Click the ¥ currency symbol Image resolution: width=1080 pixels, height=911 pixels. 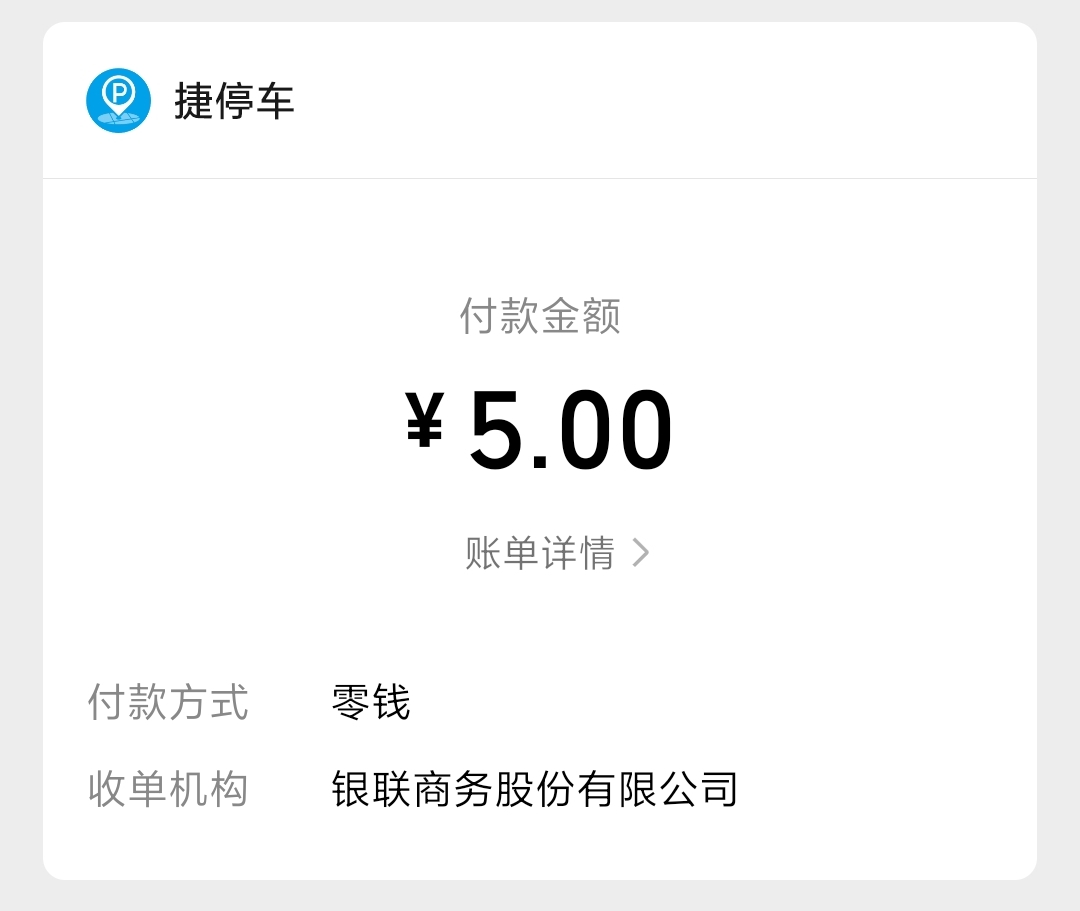tap(425, 420)
